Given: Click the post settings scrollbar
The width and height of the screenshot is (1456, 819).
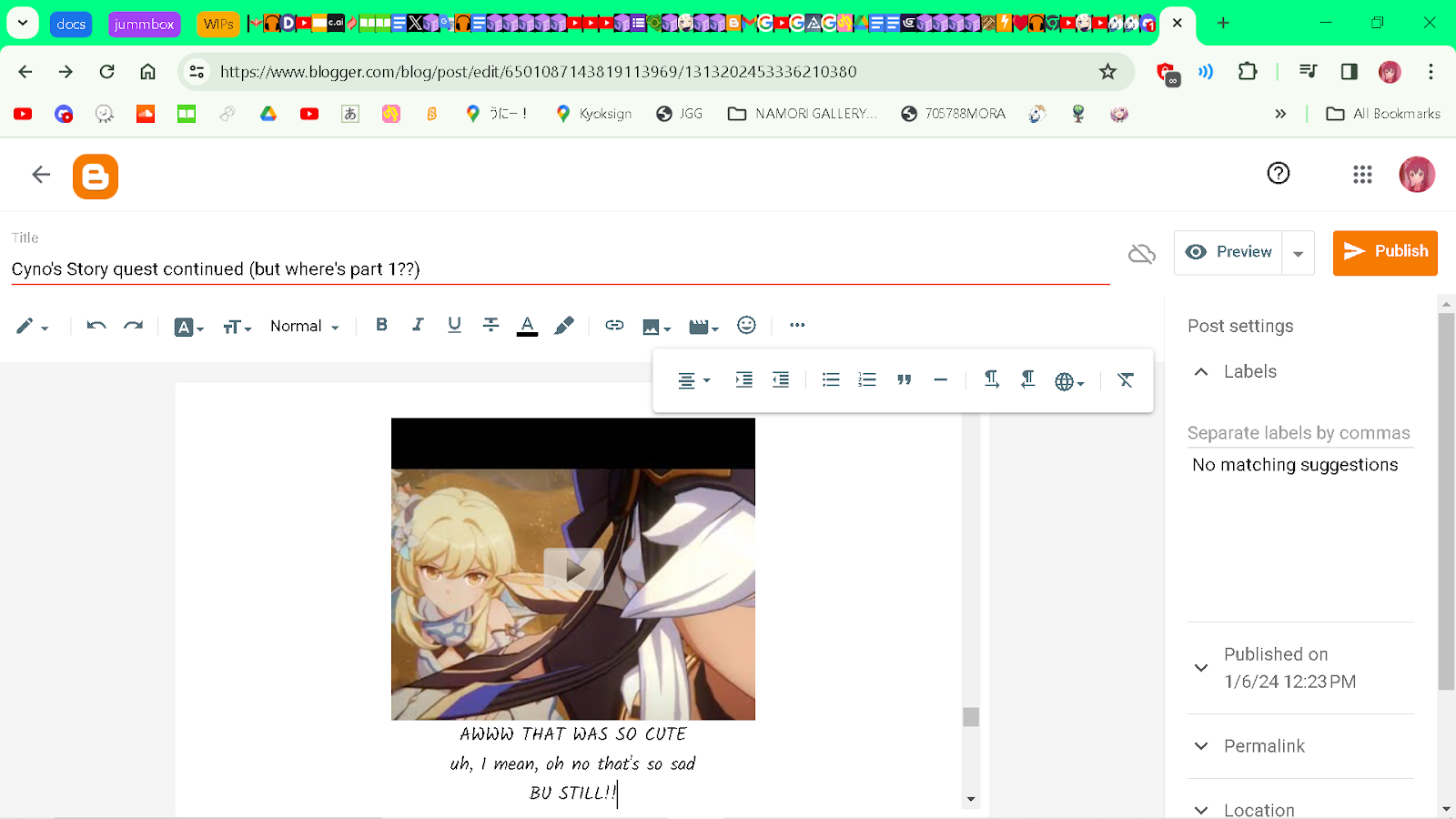Looking at the screenshot, I should (x=1446, y=501).
